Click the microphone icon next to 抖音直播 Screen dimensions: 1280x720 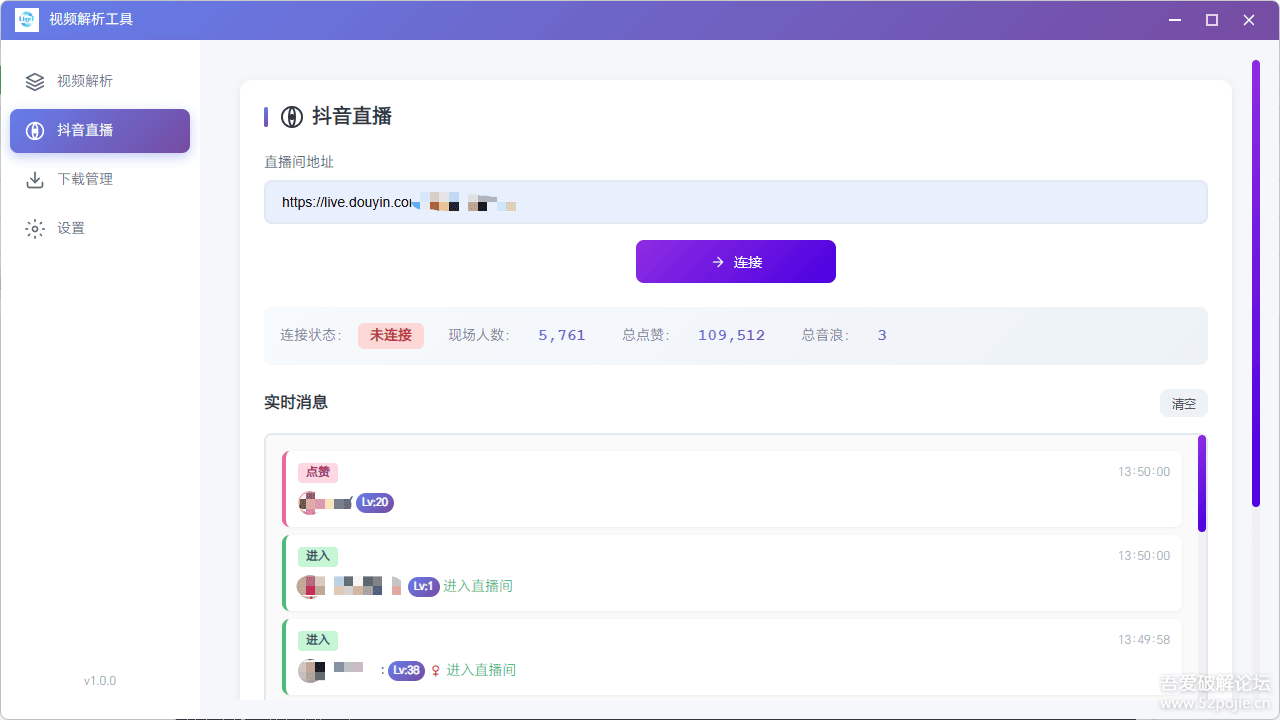(x=35, y=130)
